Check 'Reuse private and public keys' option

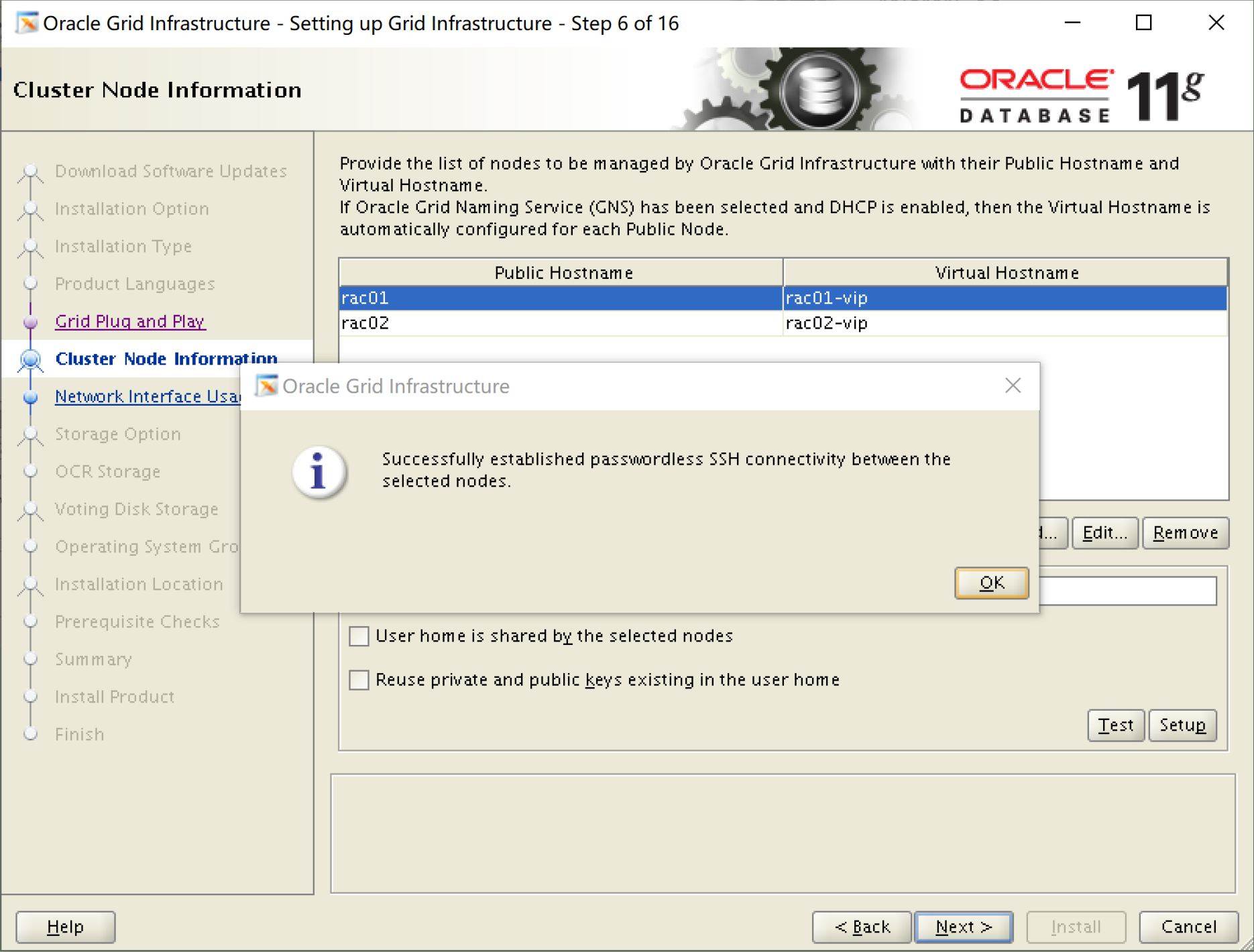point(359,680)
